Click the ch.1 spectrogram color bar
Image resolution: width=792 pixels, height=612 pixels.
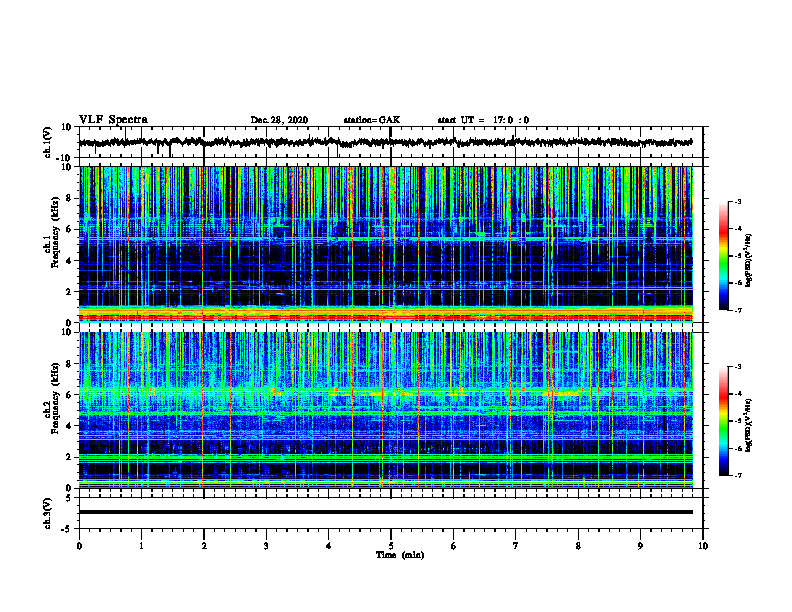tap(723, 256)
